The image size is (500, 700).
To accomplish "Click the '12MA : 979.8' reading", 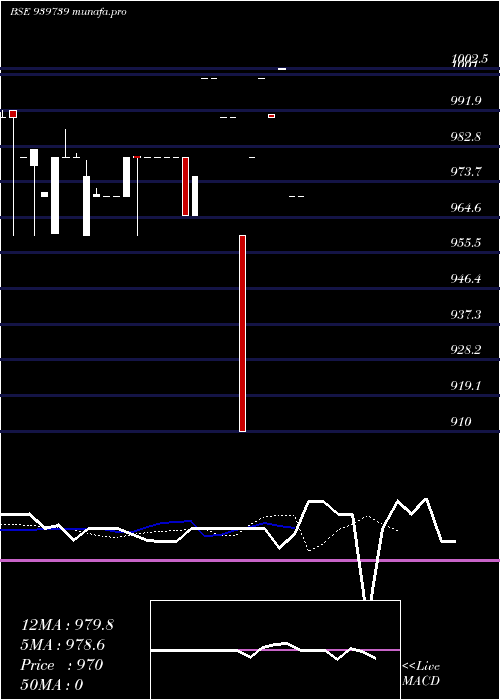I will [67, 625].
